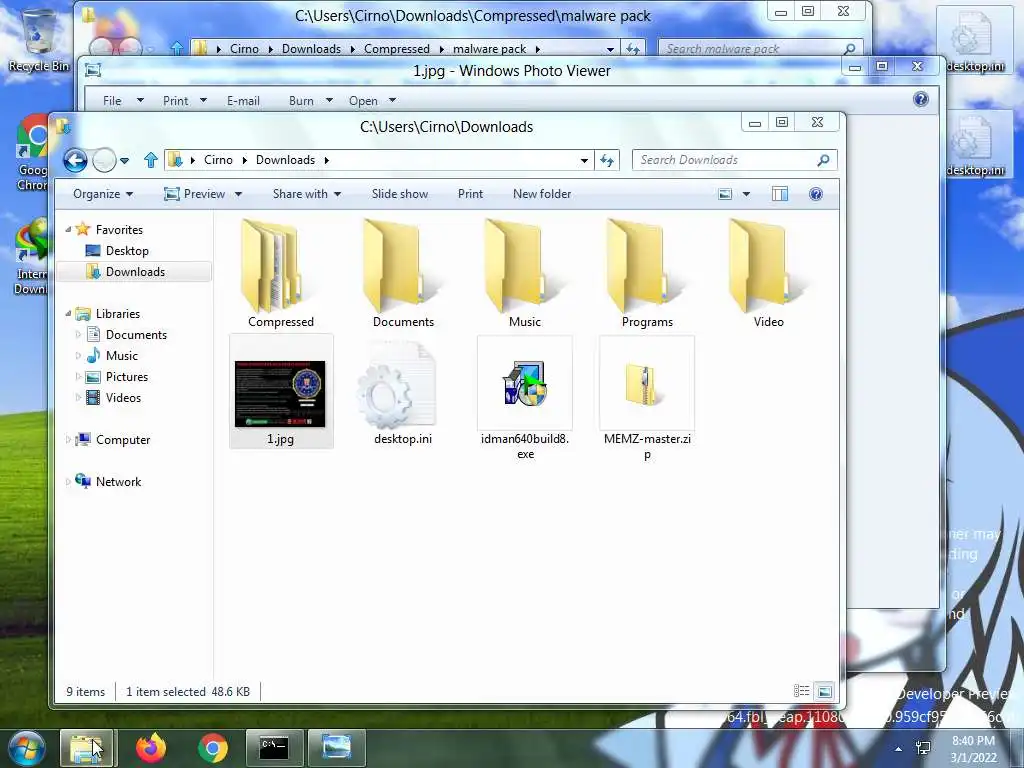Click Print in Downloads toolbar
This screenshot has height=768, width=1024.
pos(470,194)
